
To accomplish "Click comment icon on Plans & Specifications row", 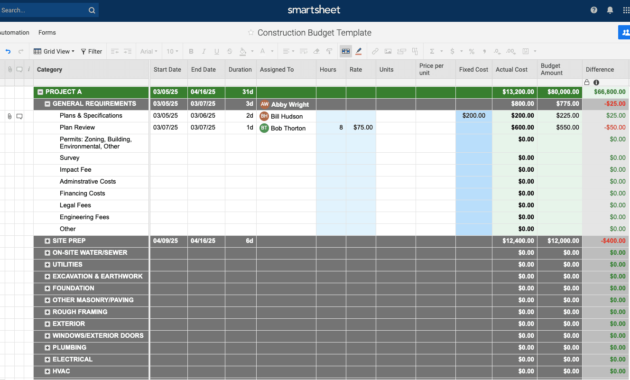I will tap(19, 116).
